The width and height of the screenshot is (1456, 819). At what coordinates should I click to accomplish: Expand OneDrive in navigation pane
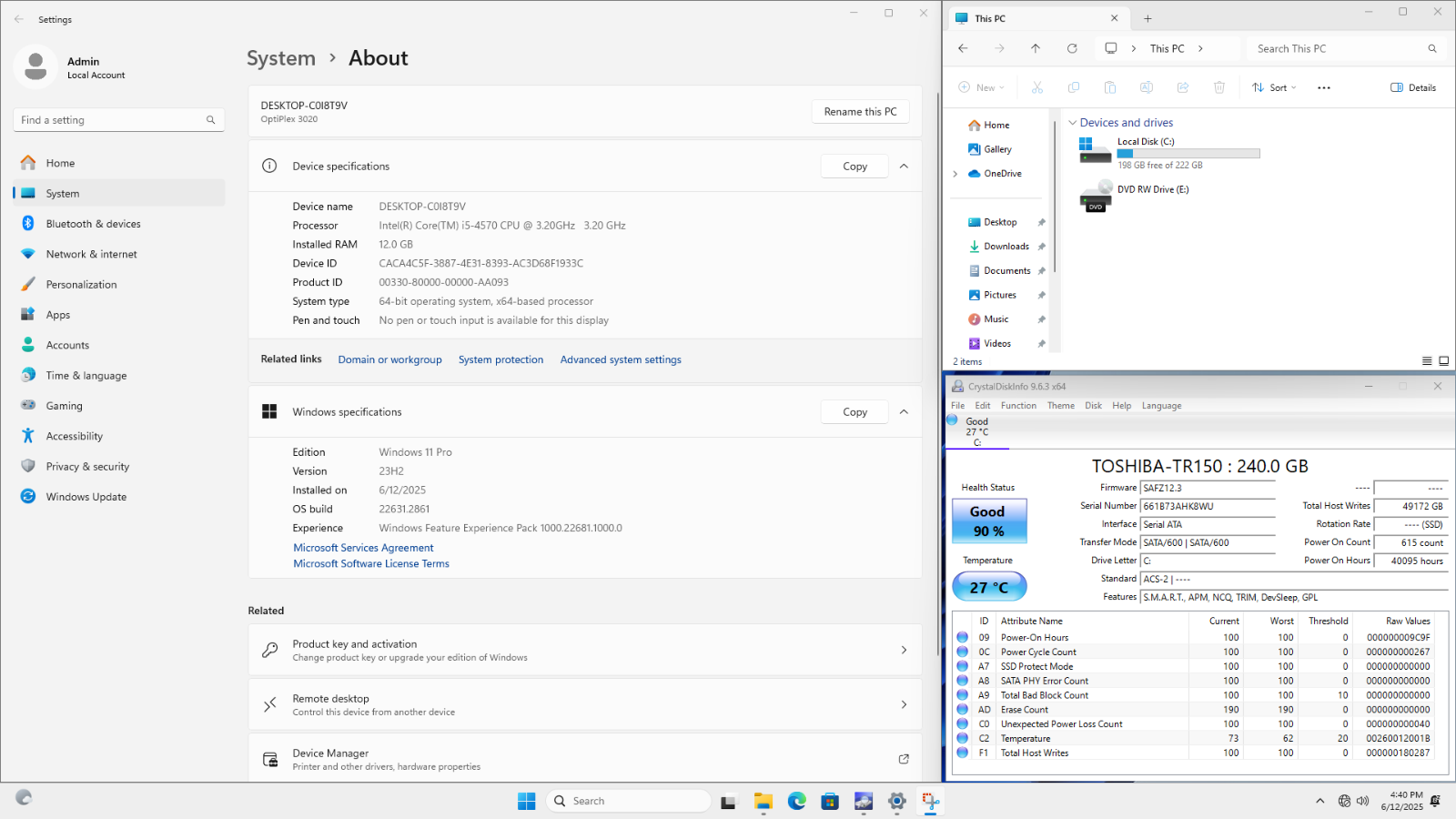[955, 174]
